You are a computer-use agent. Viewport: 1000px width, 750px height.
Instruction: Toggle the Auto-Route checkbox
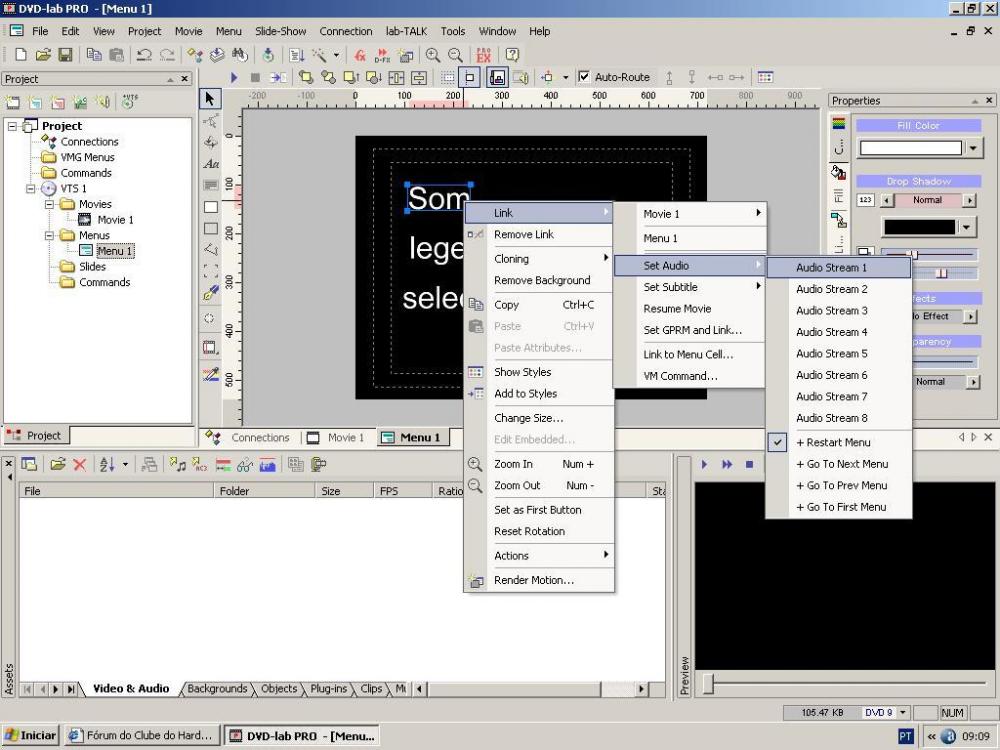(x=585, y=77)
